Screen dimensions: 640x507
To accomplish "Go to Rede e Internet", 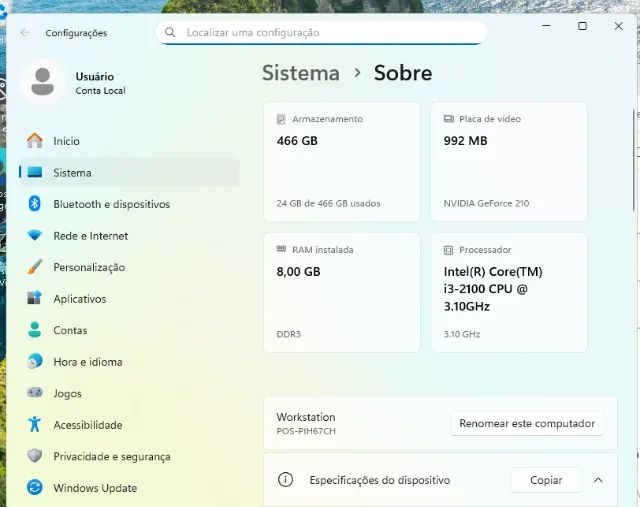I will click(x=129, y=236).
